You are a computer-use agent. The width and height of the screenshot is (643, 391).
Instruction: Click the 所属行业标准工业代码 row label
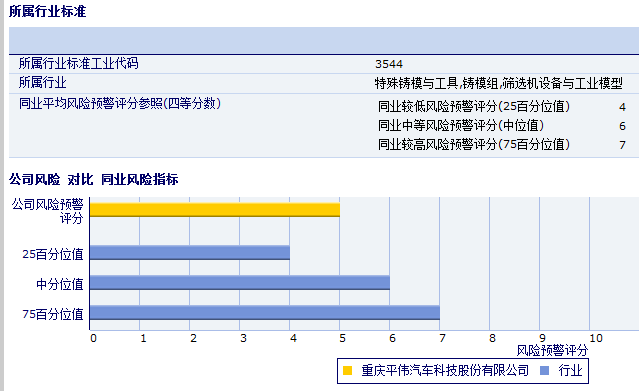tap(79, 64)
